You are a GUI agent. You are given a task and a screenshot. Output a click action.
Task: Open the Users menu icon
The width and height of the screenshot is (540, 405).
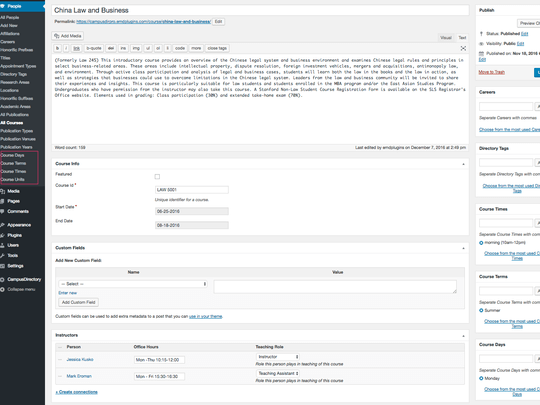click(2, 245)
